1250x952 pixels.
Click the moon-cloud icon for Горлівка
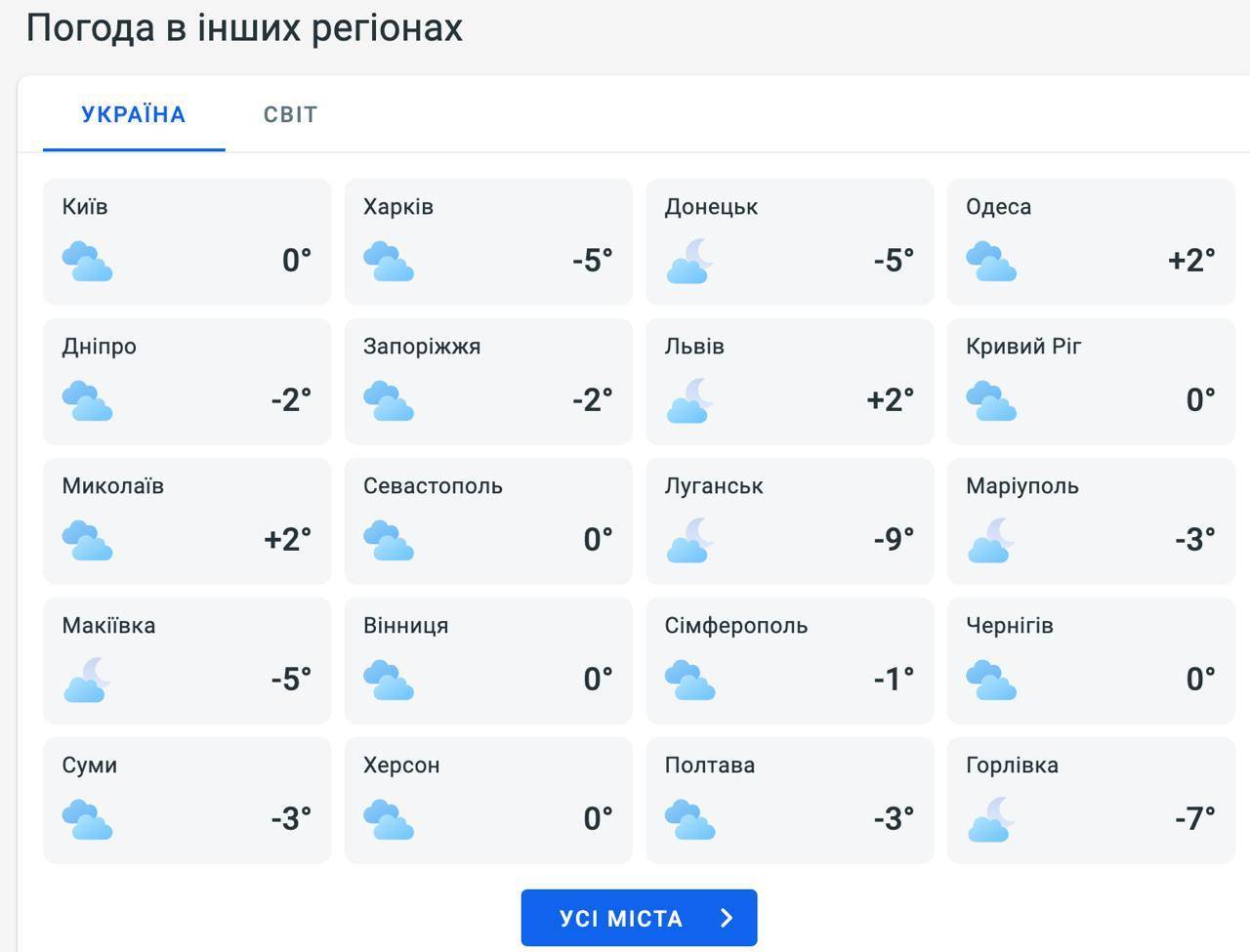point(991,820)
